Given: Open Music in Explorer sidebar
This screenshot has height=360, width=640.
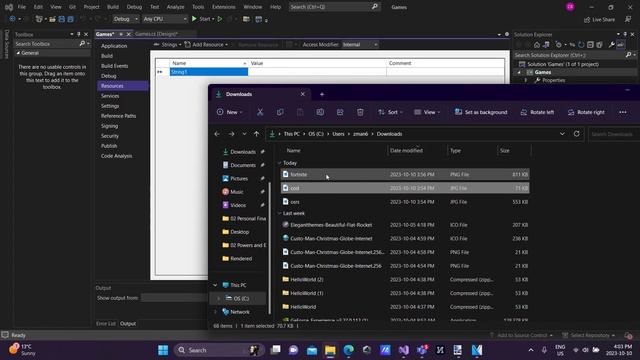Looking at the screenshot, I should (x=236, y=192).
